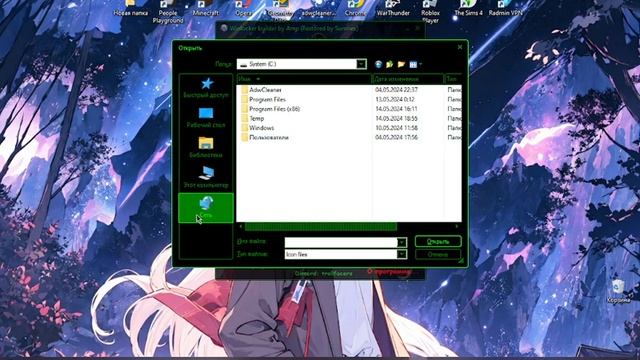The width and height of the screenshot is (640, 360).
Task: Open WarThunder desktop shortcut
Action: click(393, 9)
